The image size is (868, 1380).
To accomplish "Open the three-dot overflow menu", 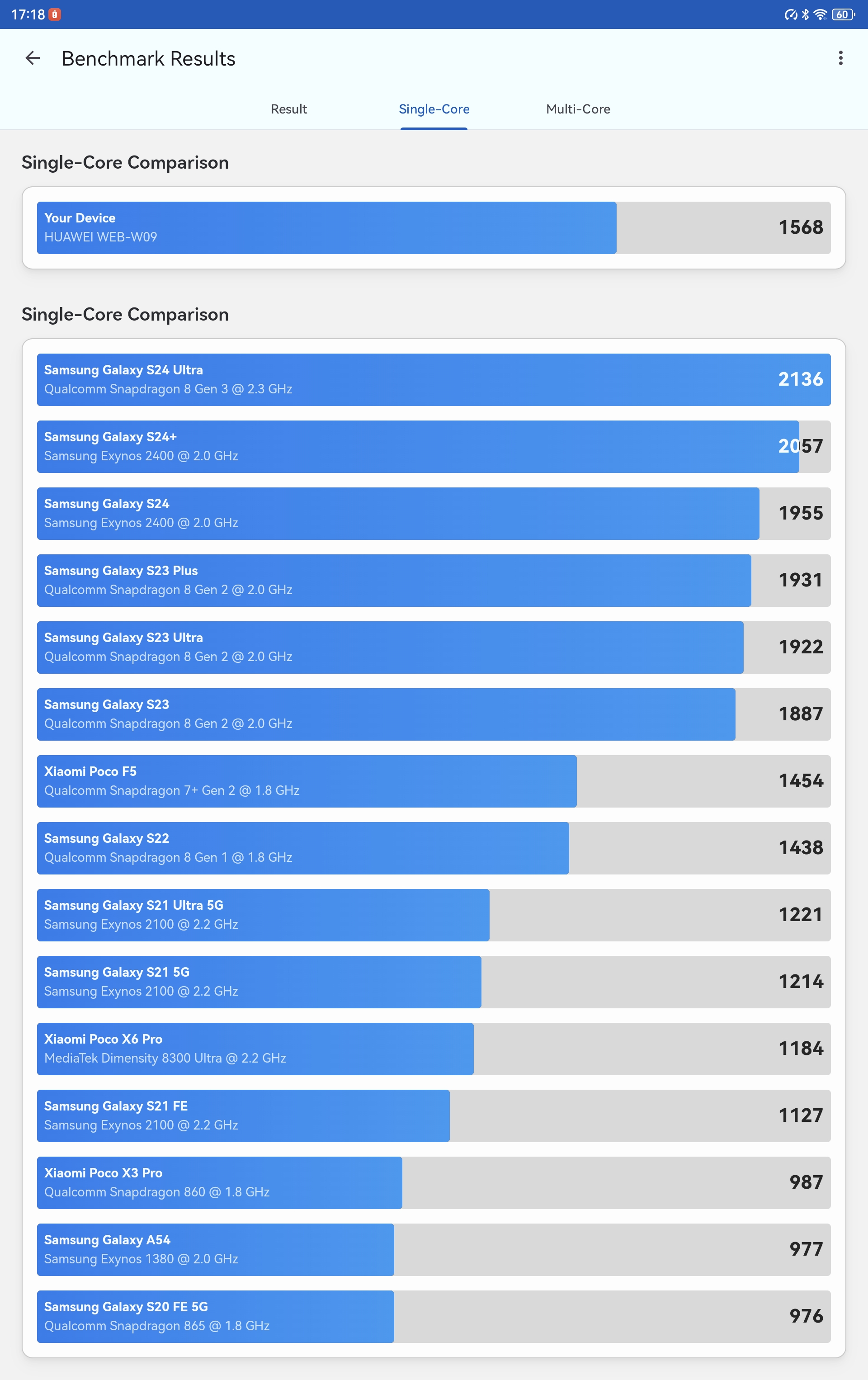I will click(x=840, y=58).
